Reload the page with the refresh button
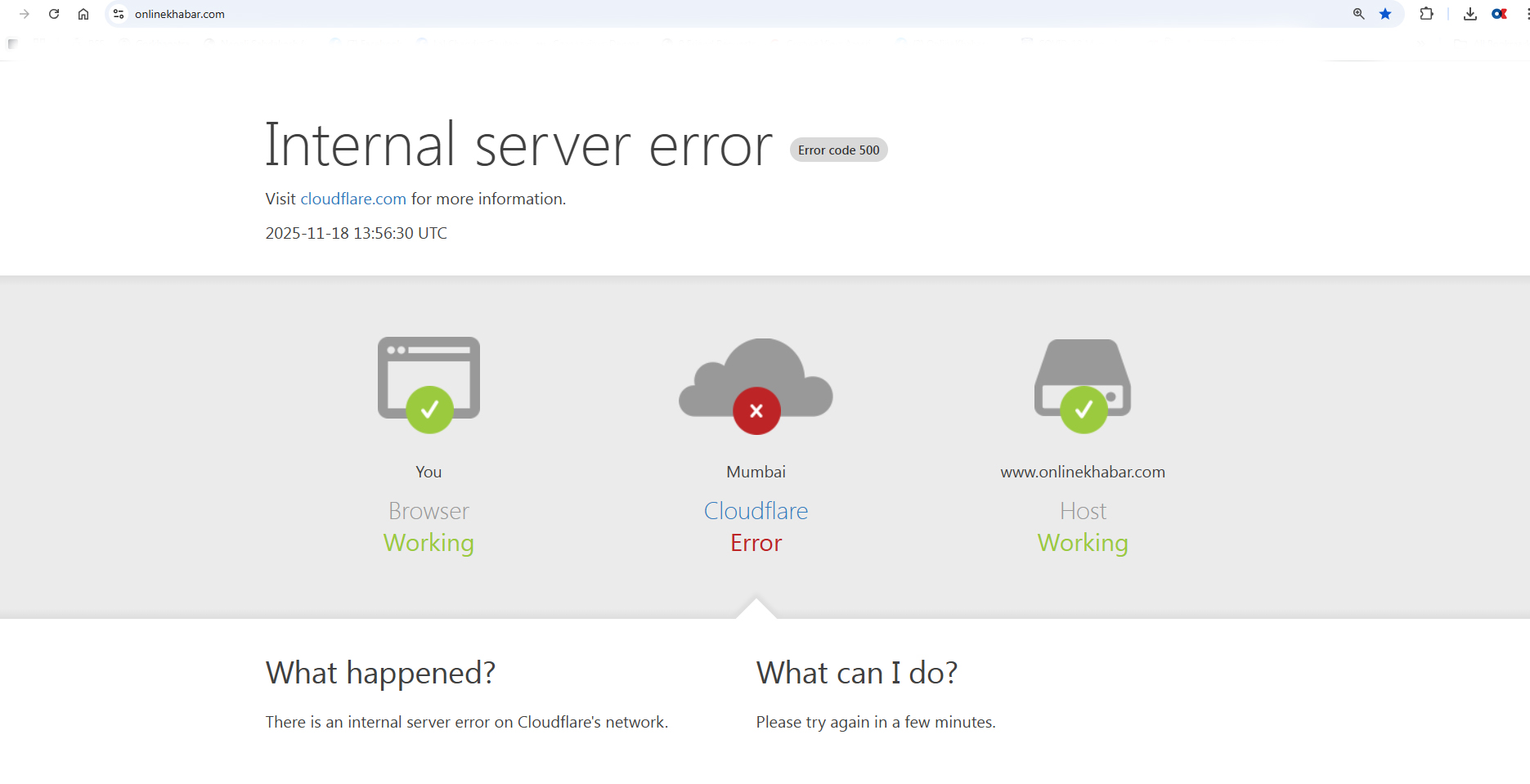 [x=54, y=14]
